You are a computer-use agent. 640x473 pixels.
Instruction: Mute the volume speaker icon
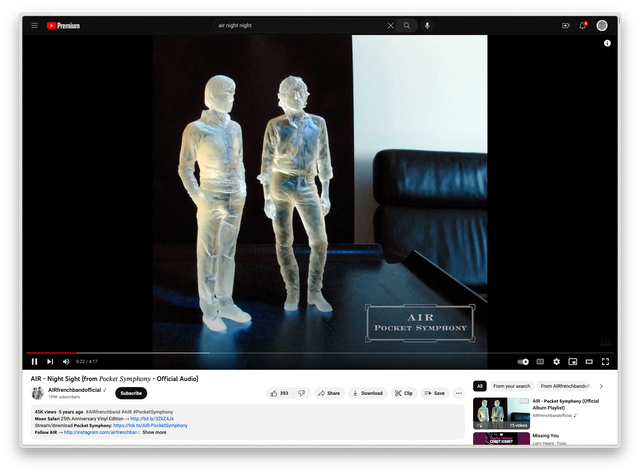[x=66, y=362]
